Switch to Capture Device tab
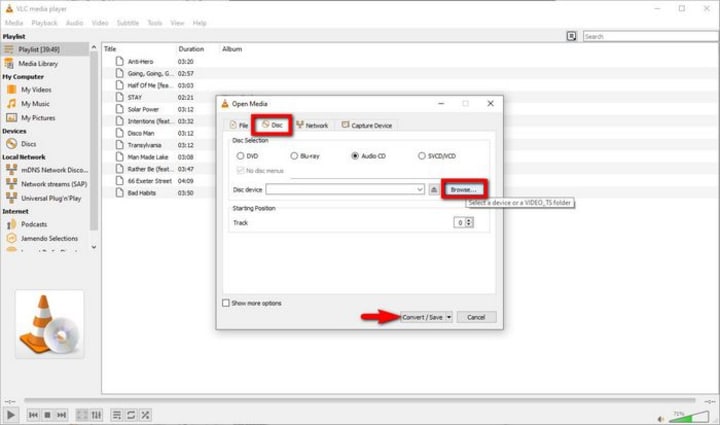720x425 pixels. click(366, 125)
